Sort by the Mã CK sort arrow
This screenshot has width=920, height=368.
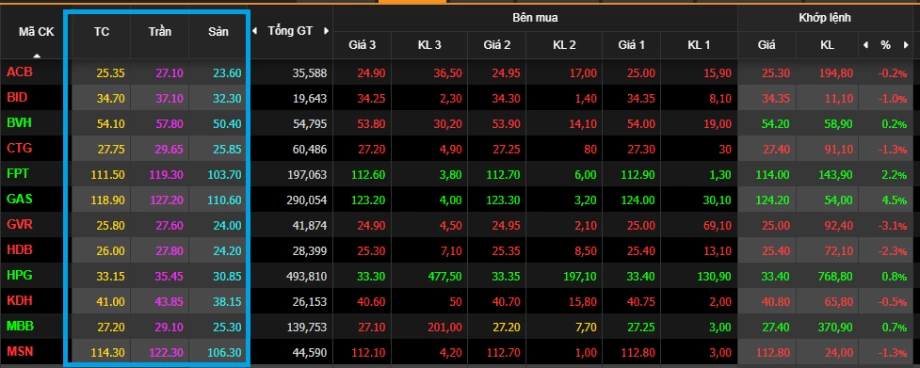[x=37, y=56]
